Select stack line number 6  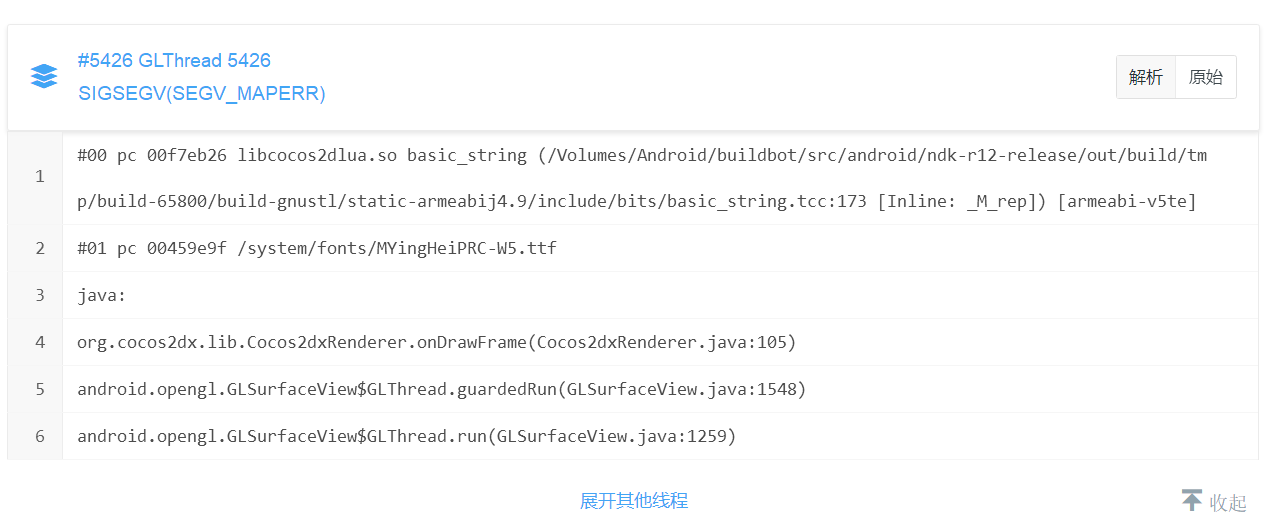click(x=40, y=436)
